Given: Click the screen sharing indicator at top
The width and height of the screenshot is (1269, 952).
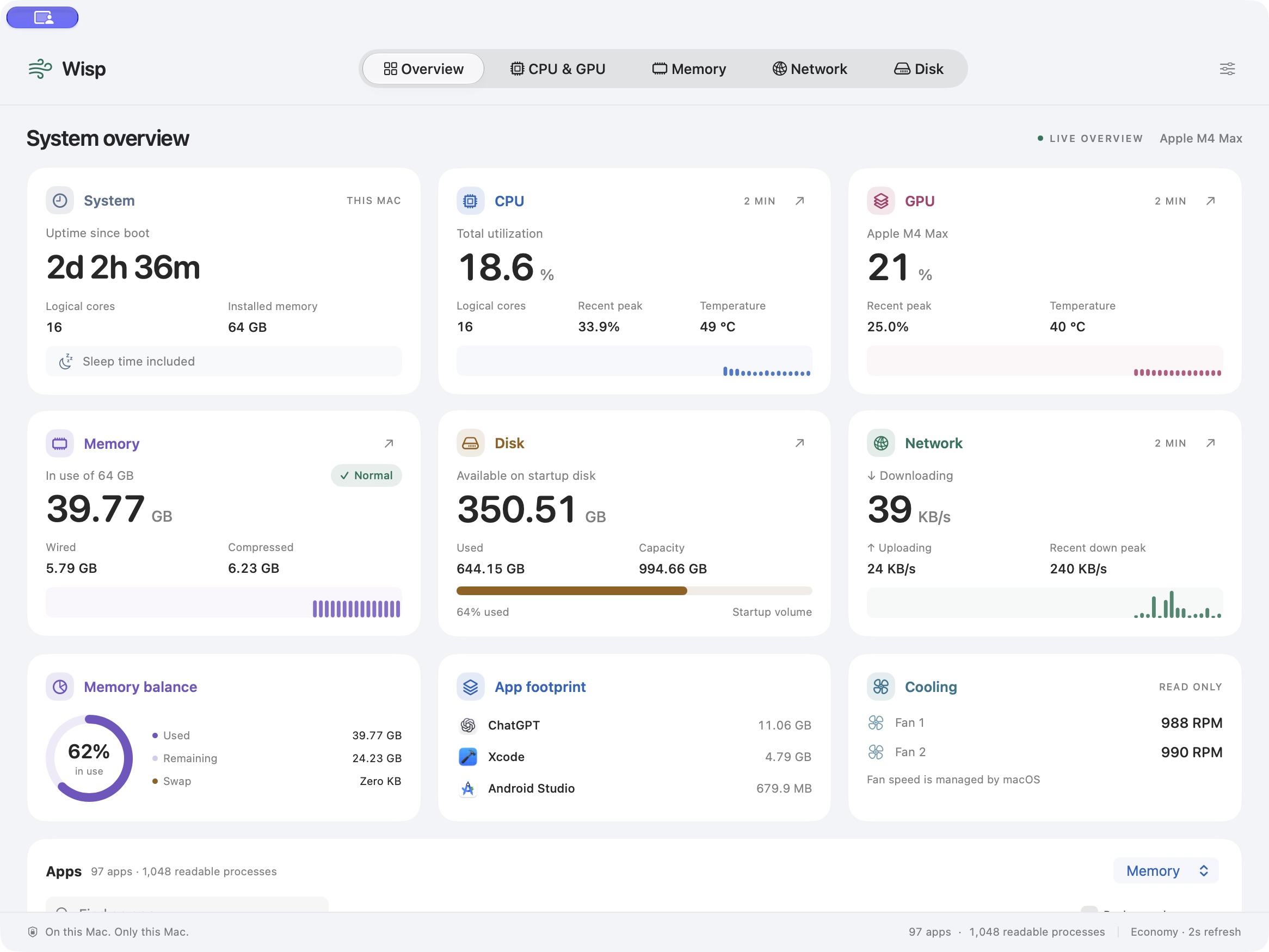Looking at the screenshot, I should coord(42,17).
